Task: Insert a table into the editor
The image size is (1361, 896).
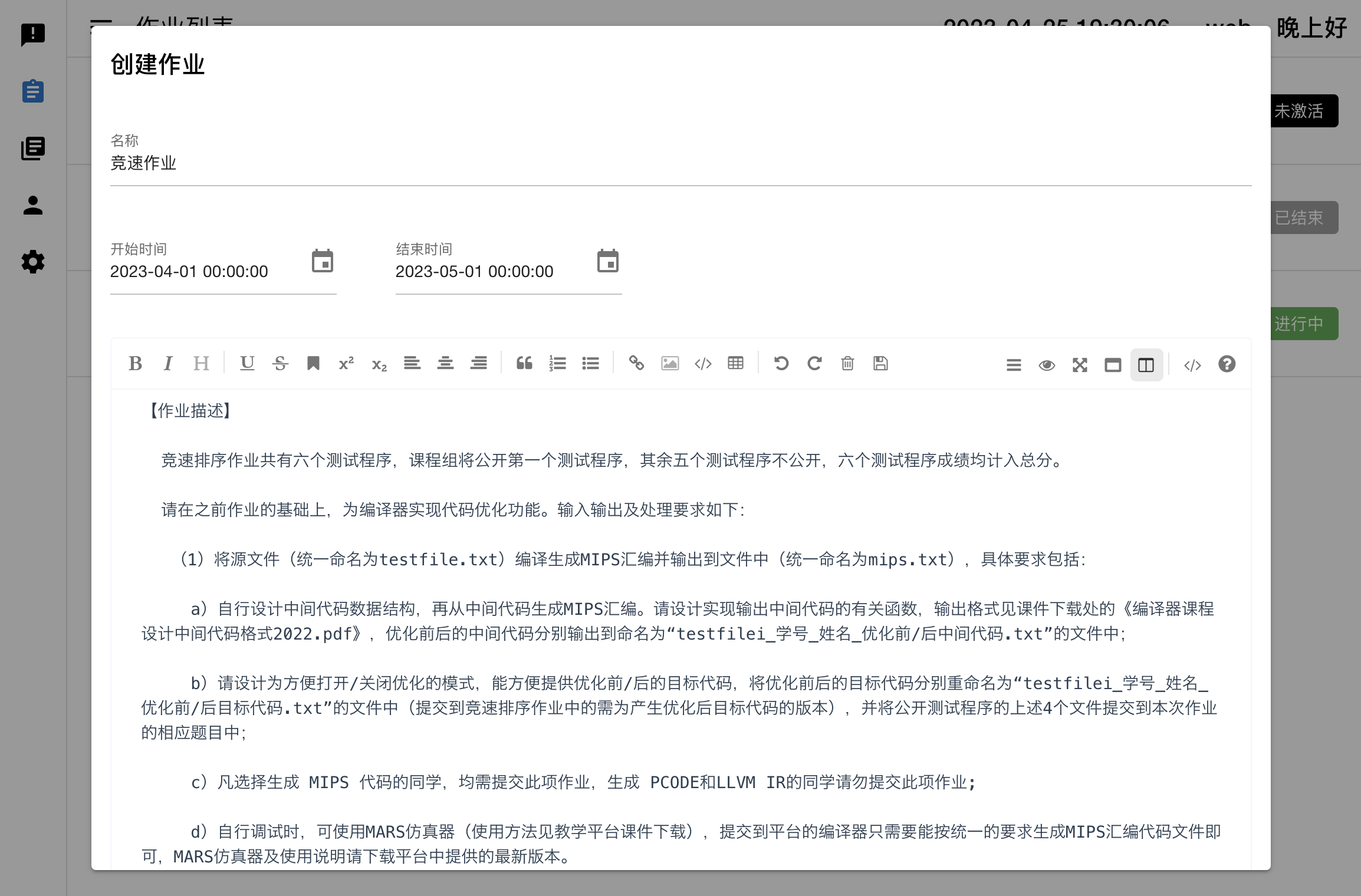Action: pos(736,364)
